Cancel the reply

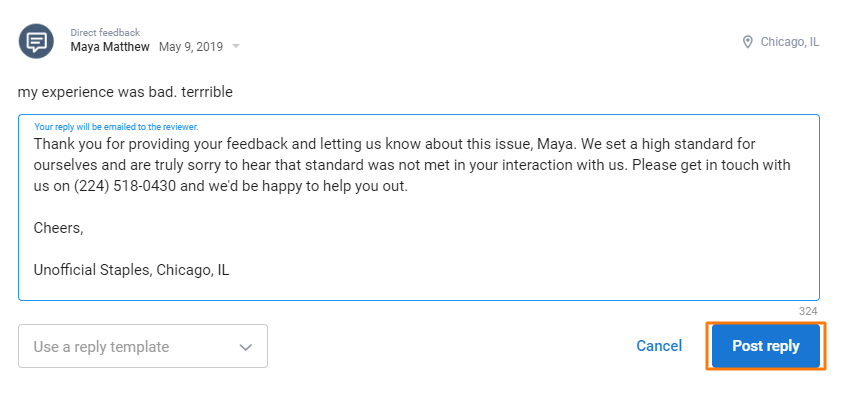pos(659,346)
